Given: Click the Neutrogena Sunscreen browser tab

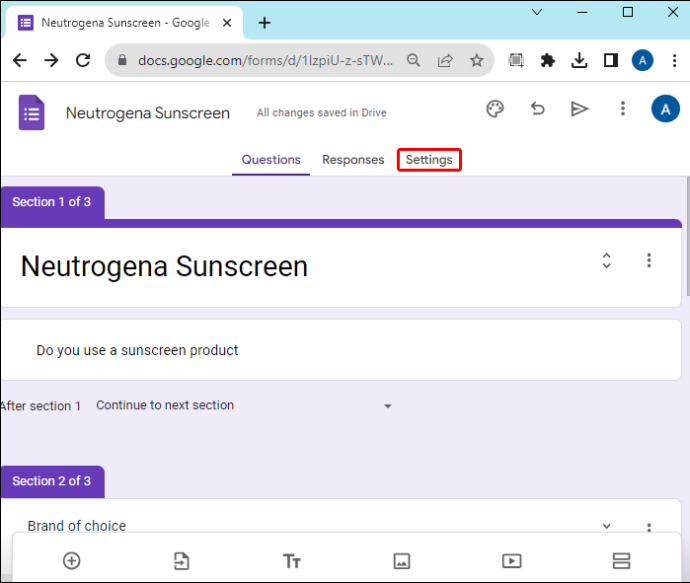Looking at the screenshot, I should tap(125, 22).
